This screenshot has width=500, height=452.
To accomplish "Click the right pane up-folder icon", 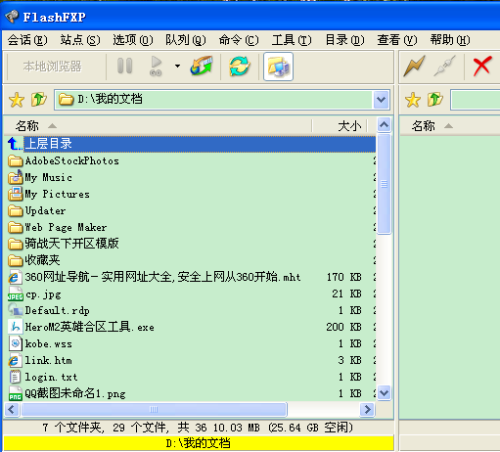I will click(435, 100).
